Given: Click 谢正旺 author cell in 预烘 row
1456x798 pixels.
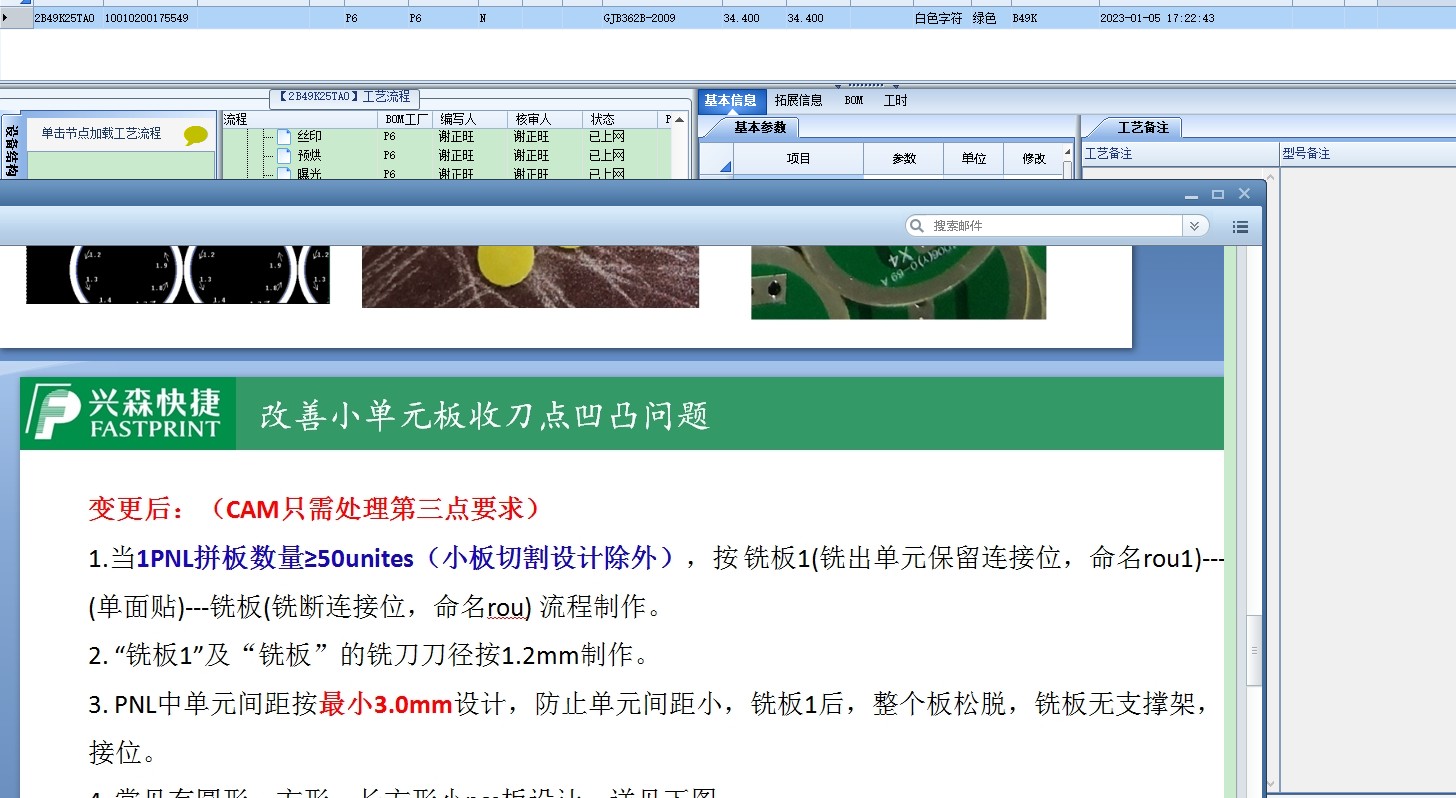Looking at the screenshot, I should click(x=458, y=155).
